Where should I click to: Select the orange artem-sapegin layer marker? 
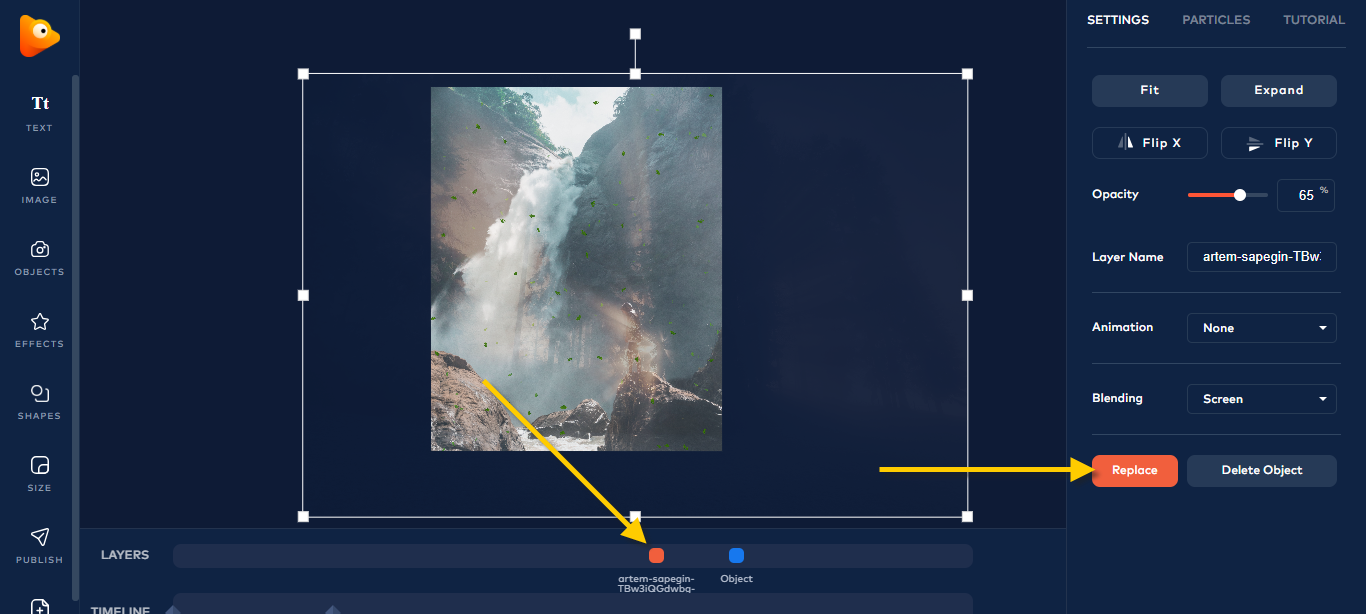coord(656,556)
